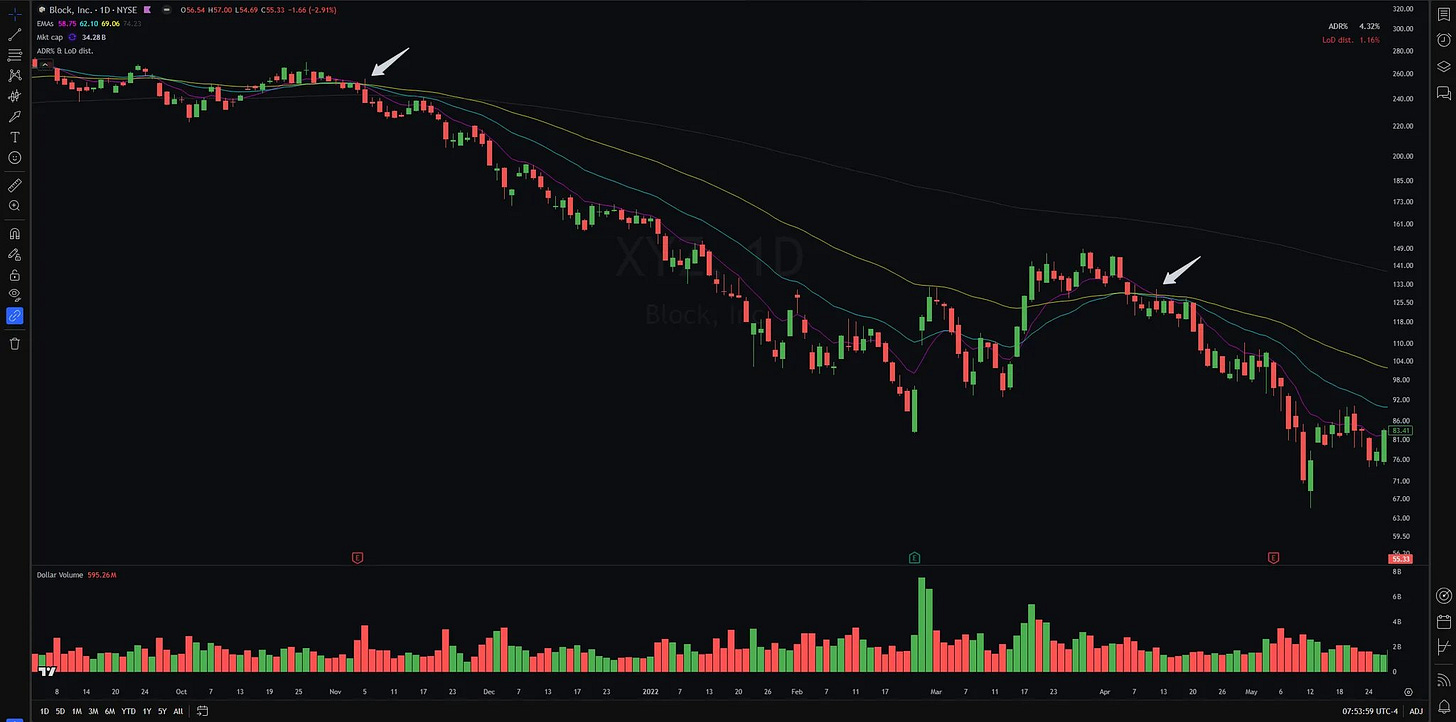1456x722 pixels.
Task: Activate the zoom in tool
Action: [15, 206]
